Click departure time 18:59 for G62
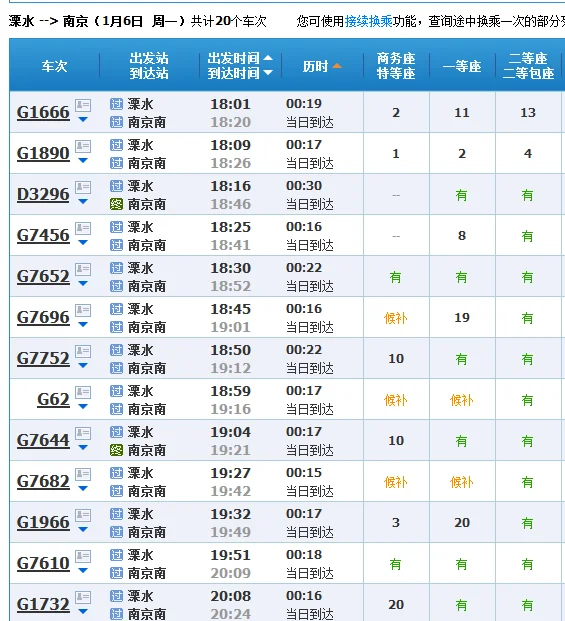 point(230,391)
